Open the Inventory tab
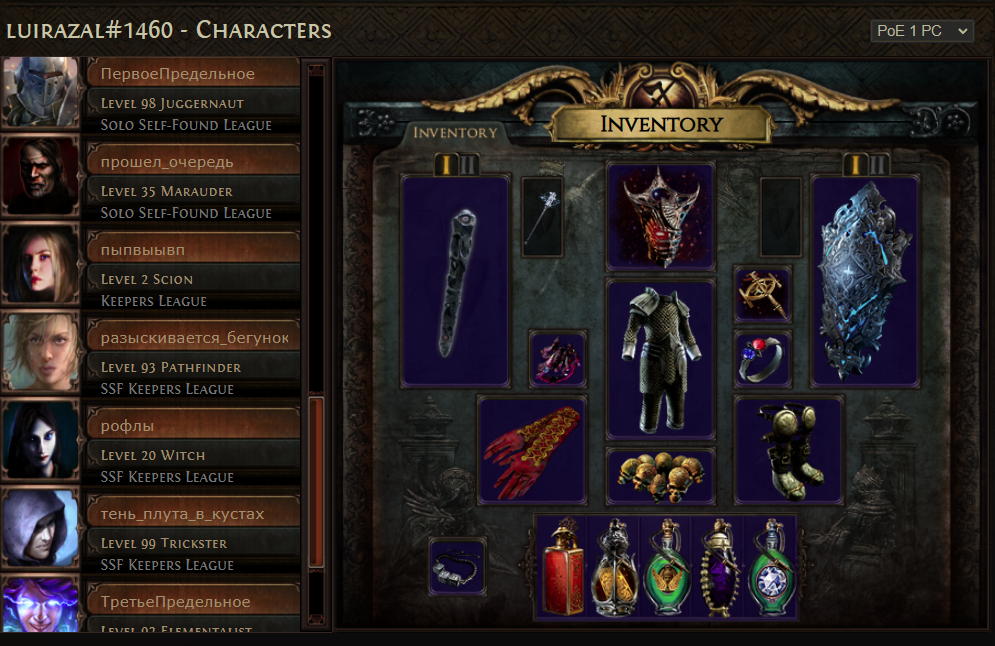The width and height of the screenshot is (995, 646). coord(456,133)
